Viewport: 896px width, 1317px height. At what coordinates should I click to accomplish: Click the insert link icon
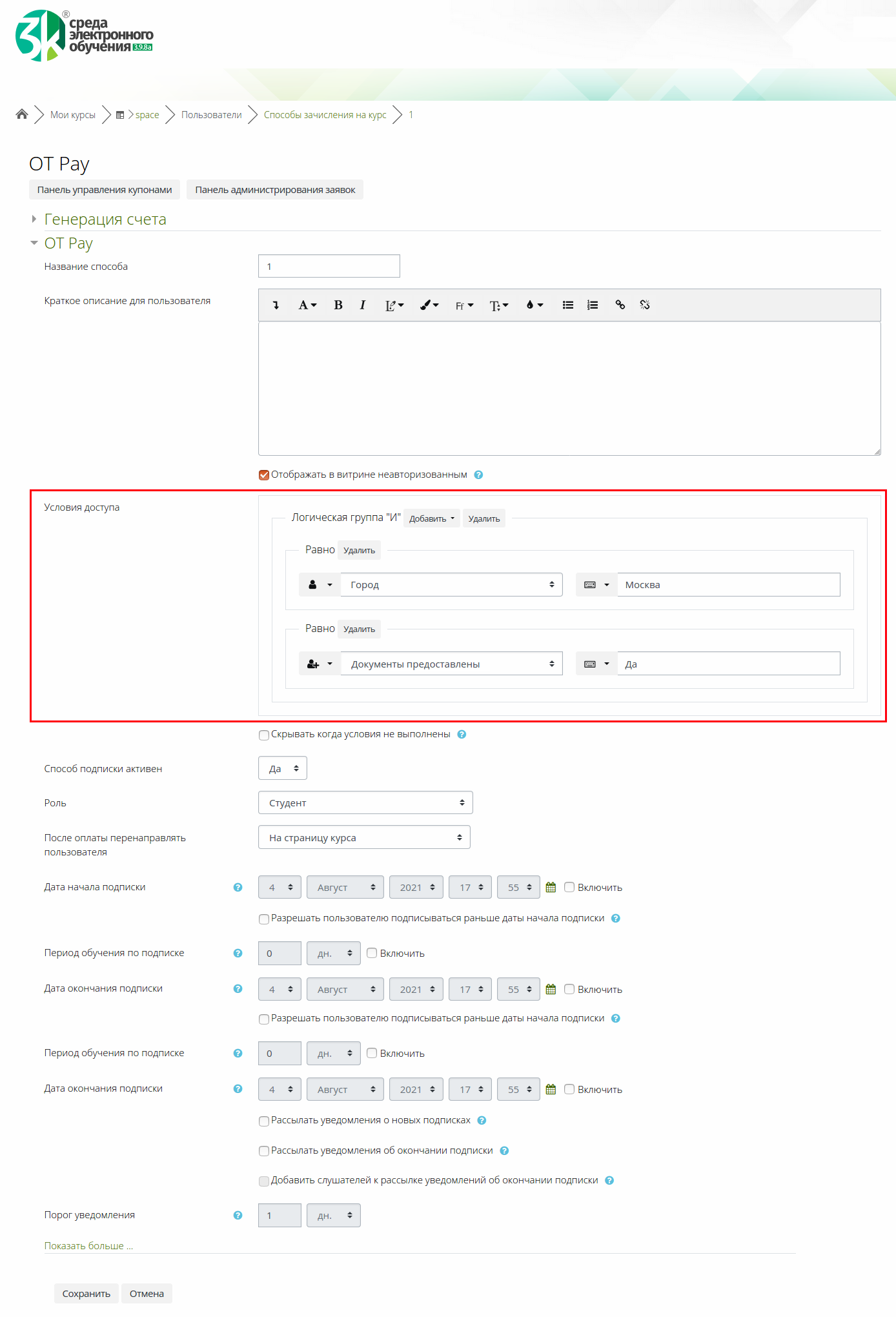point(620,305)
